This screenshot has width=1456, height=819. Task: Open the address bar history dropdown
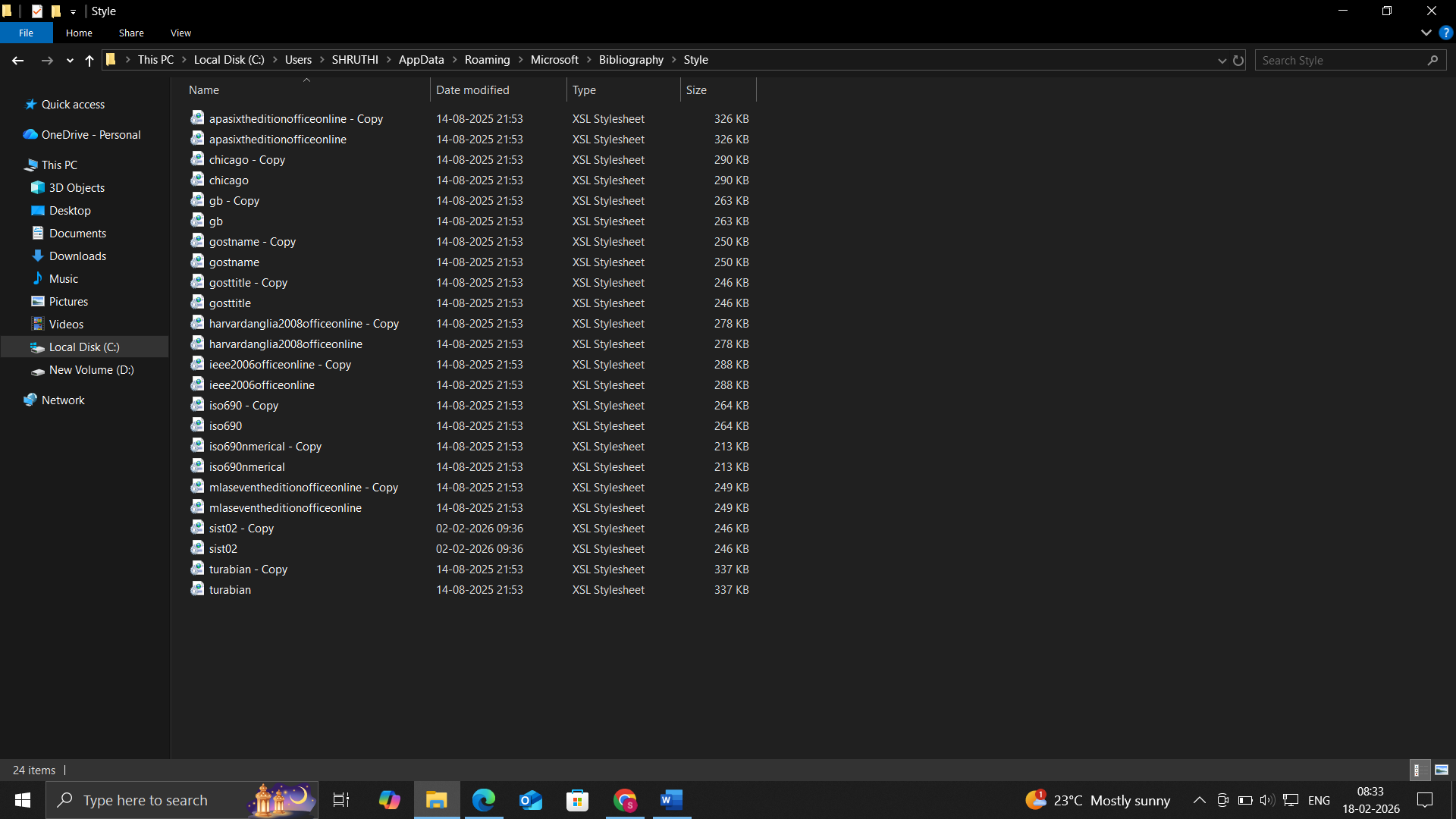1222,60
